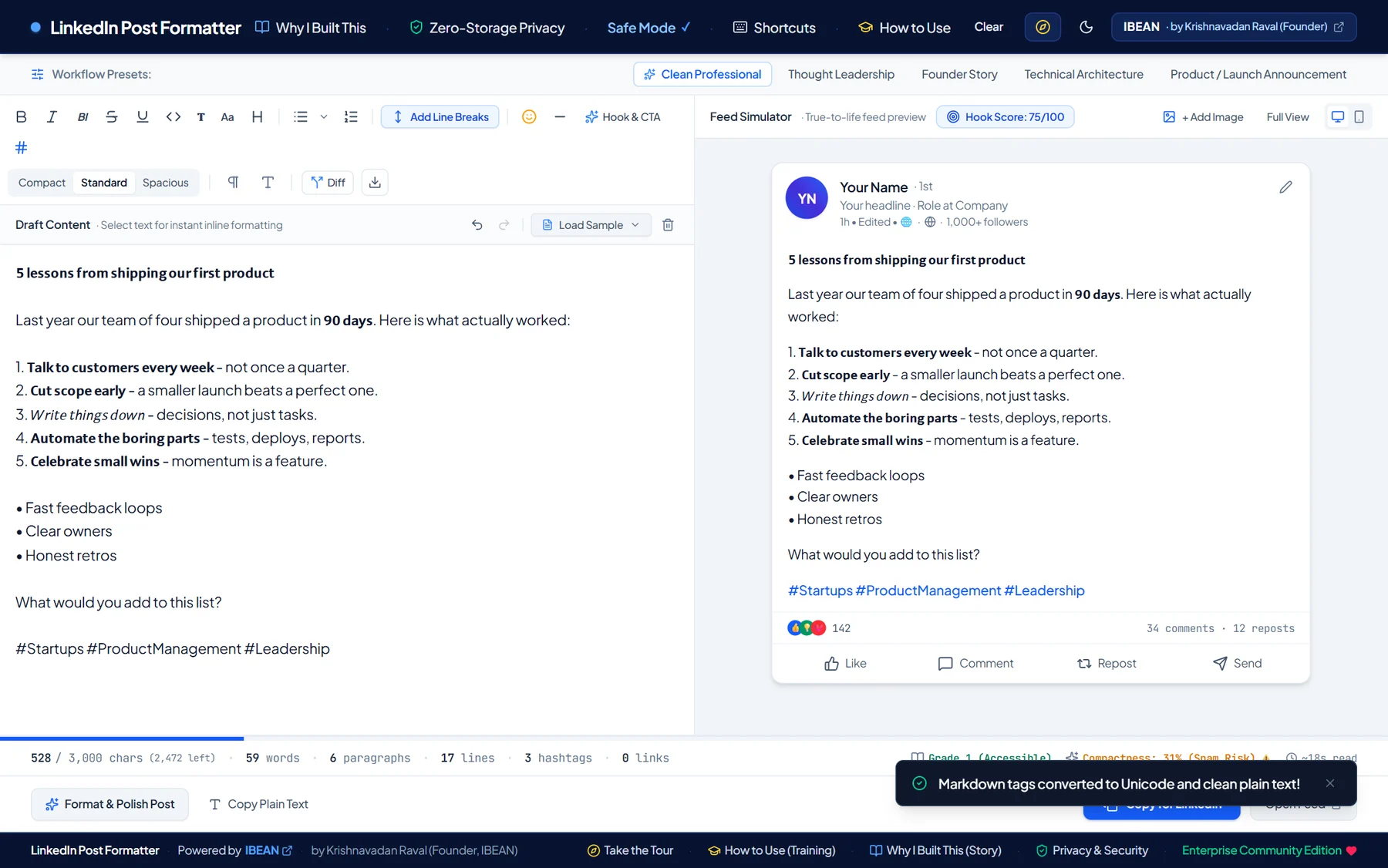Screen dimensions: 1388x868
Task: Apply inline code formatting icon
Action: (x=173, y=116)
